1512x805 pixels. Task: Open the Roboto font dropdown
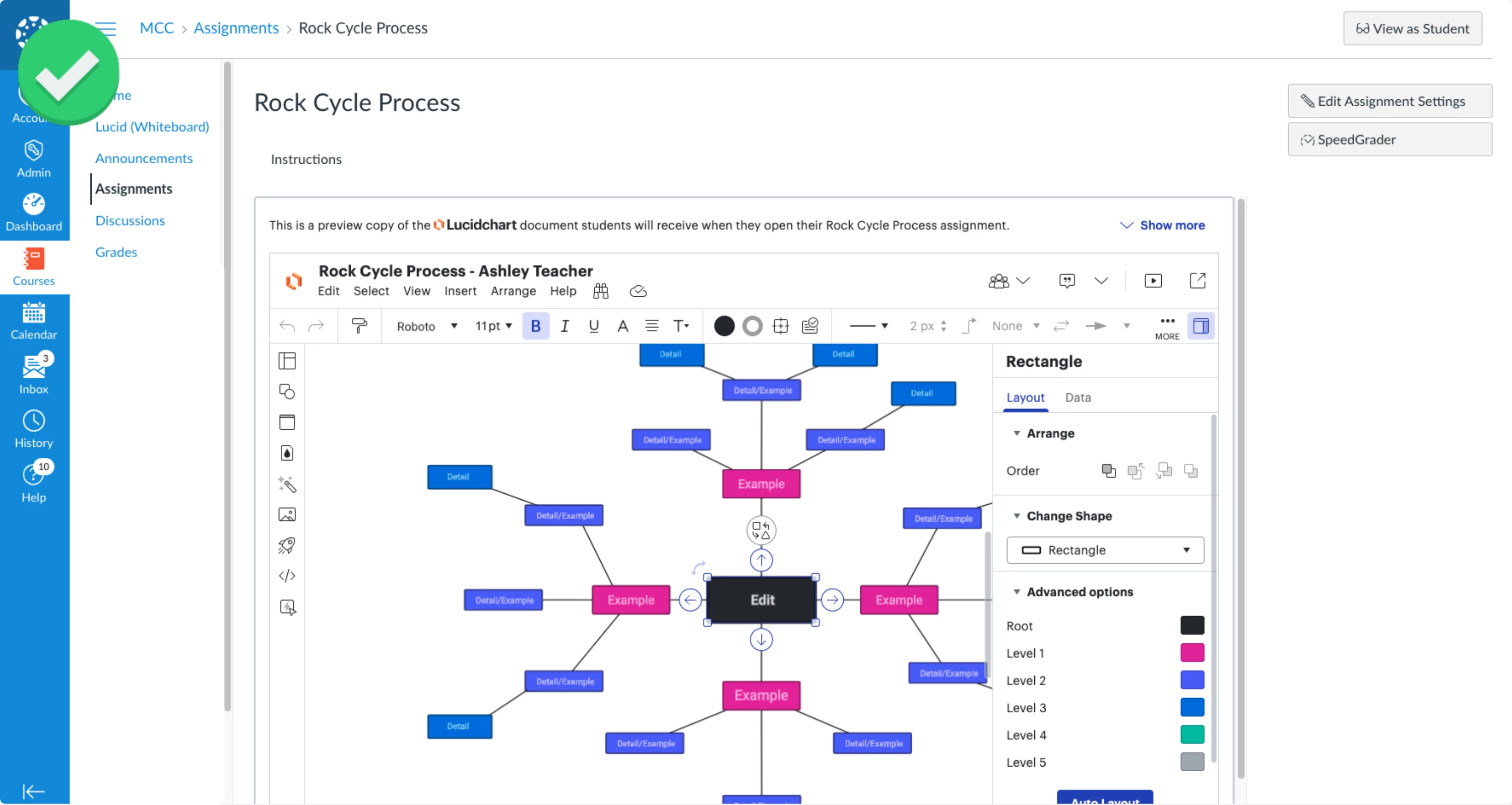click(x=426, y=325)
